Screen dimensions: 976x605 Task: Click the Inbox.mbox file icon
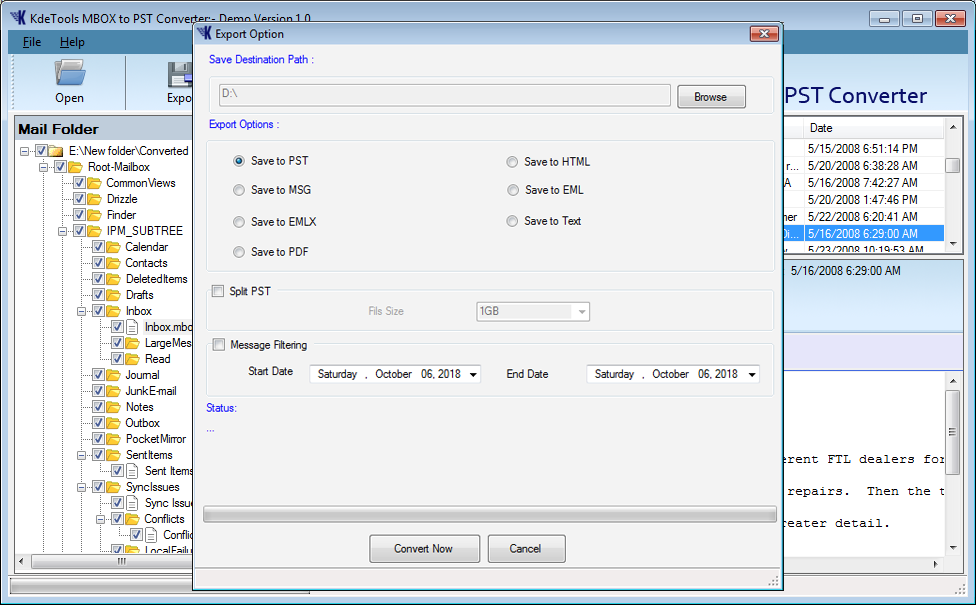(133, 327)
